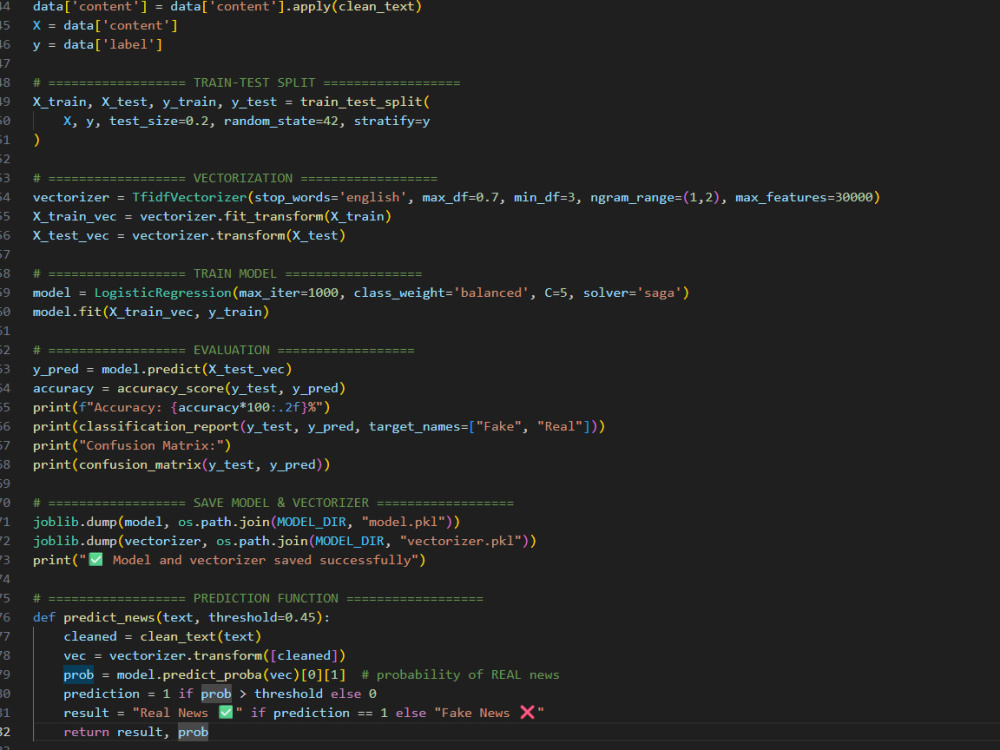The width and height of the screenshot is (1000, 750).
Task: Place cursor on LogisticRegression class name
Action: click(x=163, y=293)
